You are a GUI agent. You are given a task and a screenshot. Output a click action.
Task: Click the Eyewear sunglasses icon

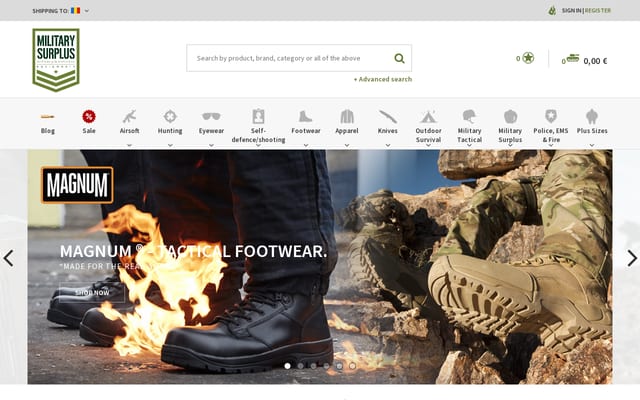pos(211,117)
